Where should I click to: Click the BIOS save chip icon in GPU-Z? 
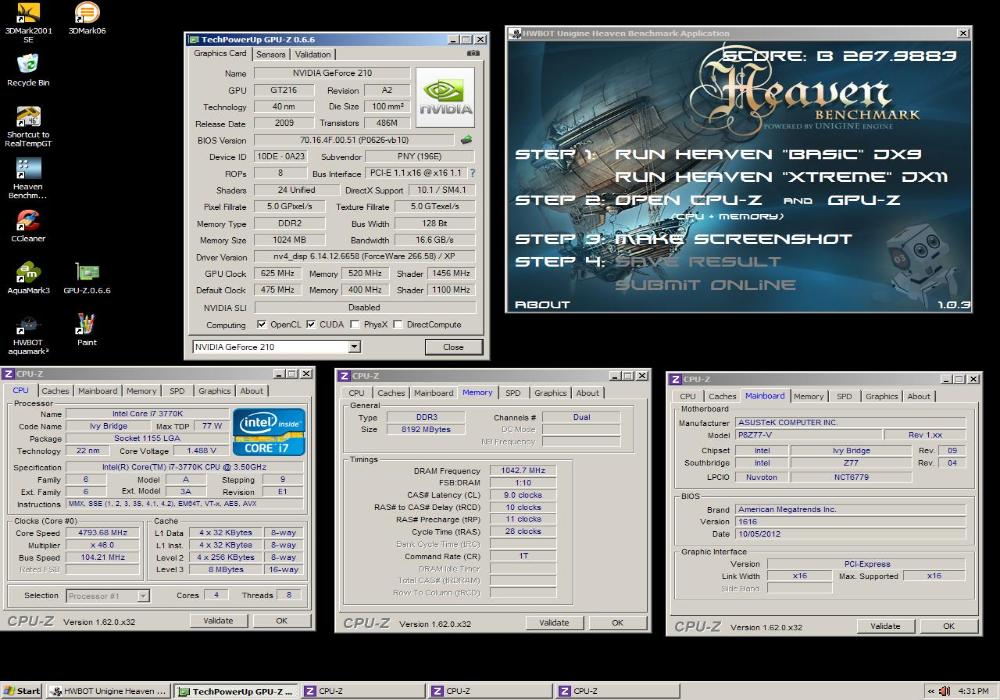467,139
